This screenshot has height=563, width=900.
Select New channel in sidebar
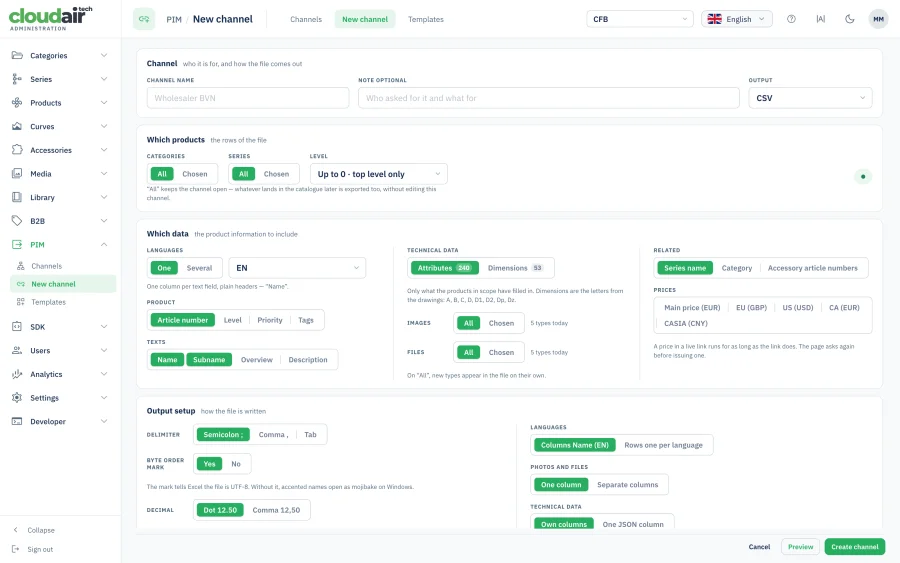pos(63,284)
